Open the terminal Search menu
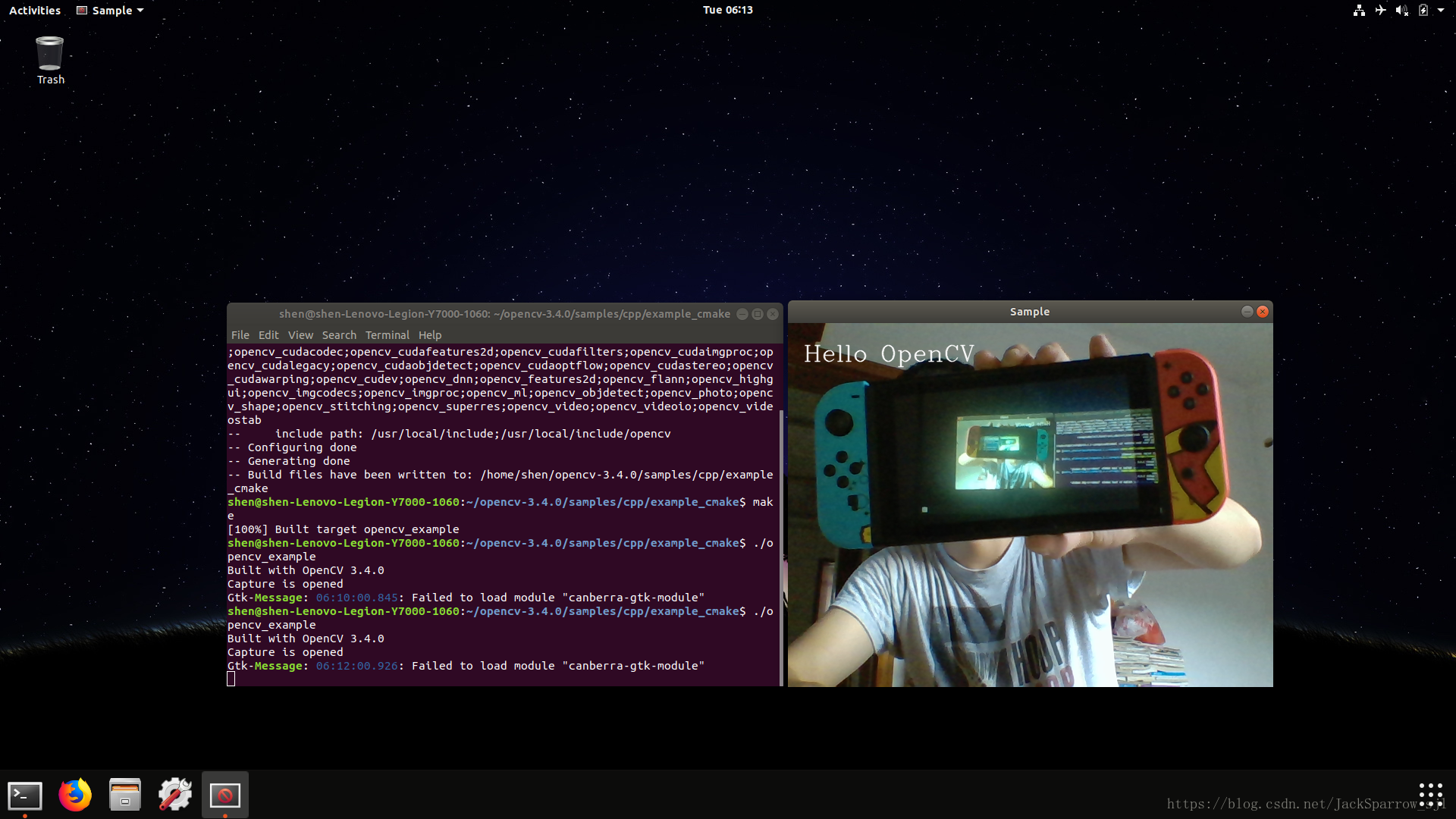Image resolution: width=1456 pixels, height=819 pixels. [x=339, y=335]
